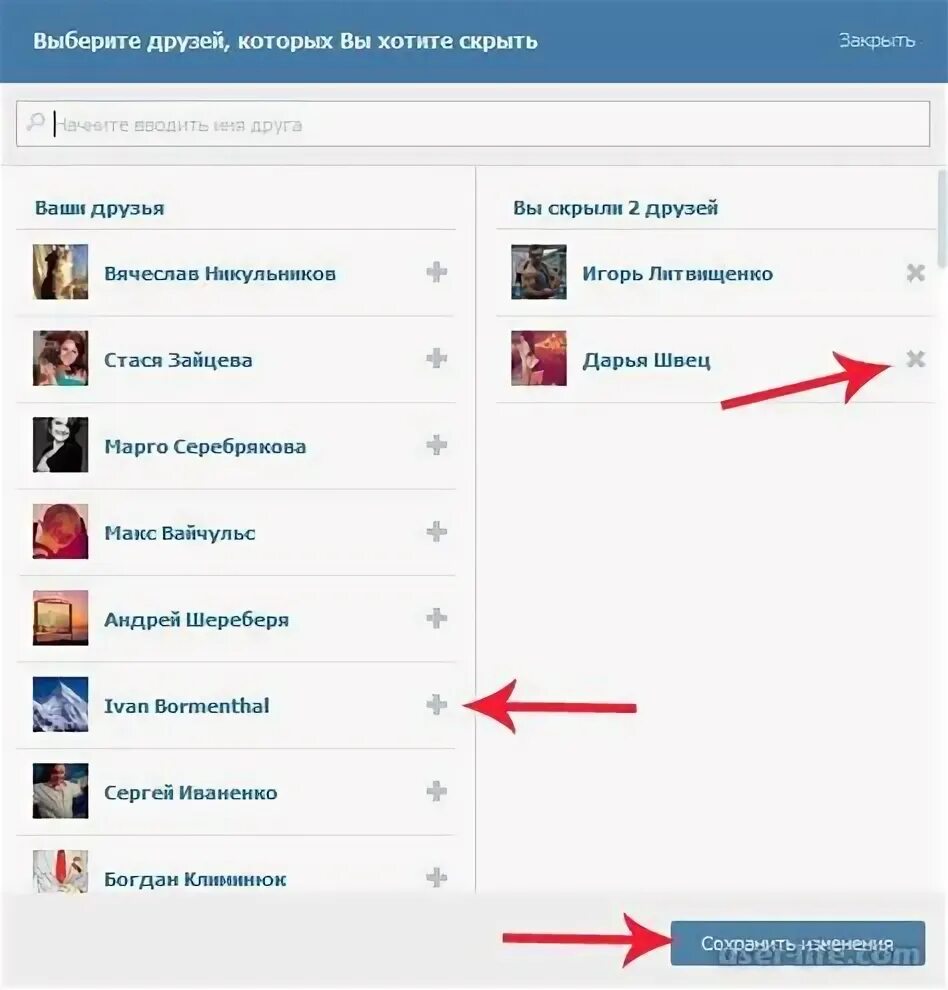Add Андрей Шереберя via plus icon
Image resolution: width=948 pixels, height=990 pixels.
point(436,618)
